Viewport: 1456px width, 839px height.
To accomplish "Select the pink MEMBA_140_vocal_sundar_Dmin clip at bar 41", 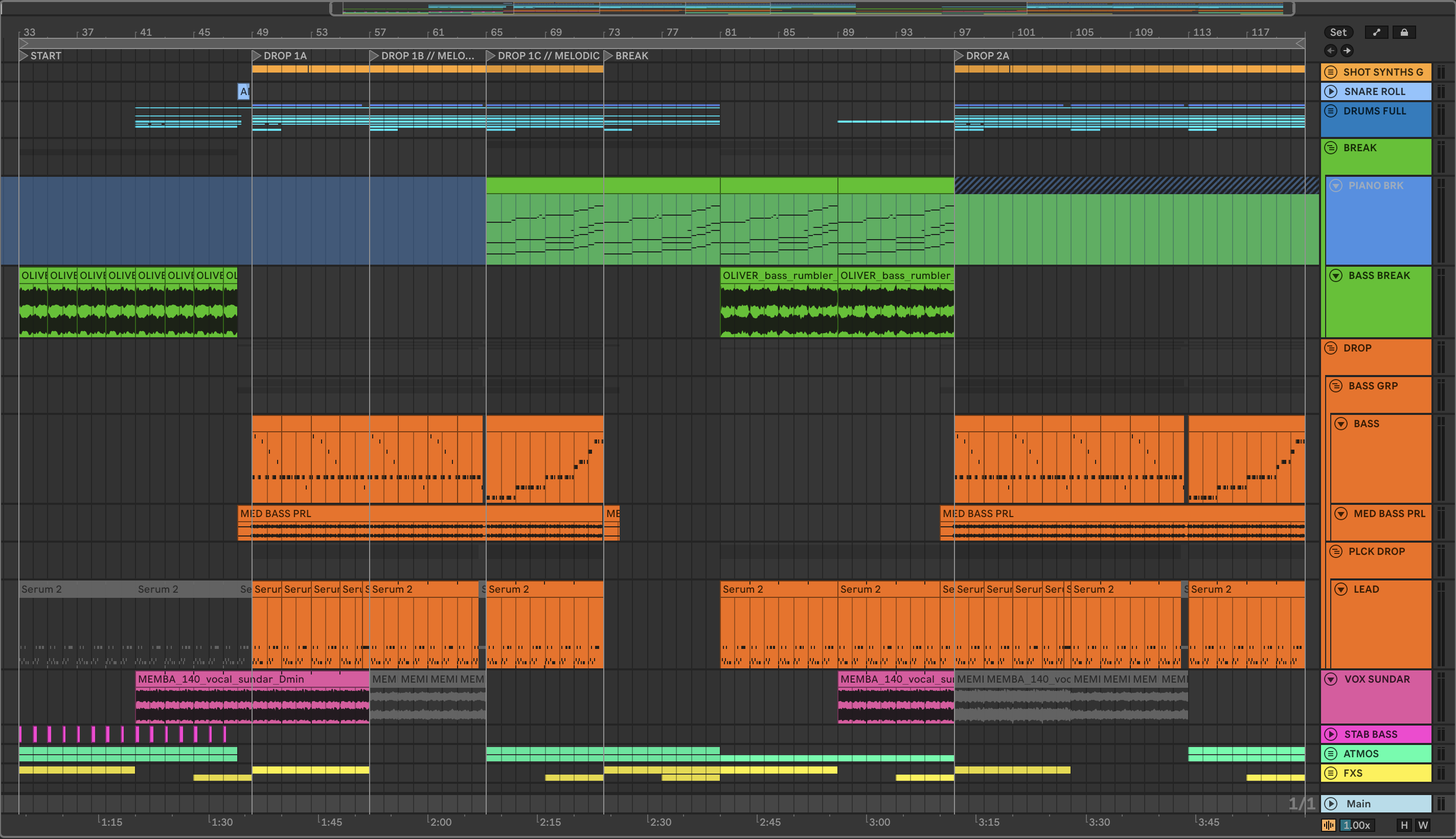I will coord(252,696).
